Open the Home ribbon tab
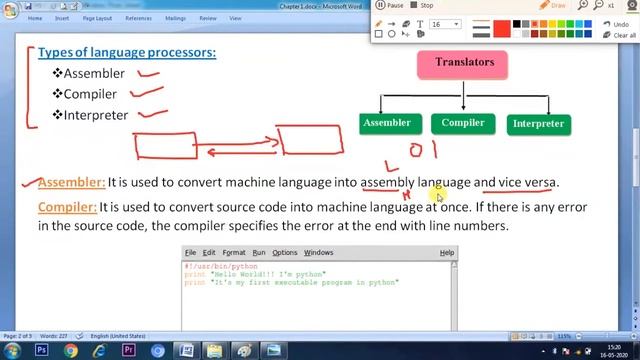 point(35,18)
